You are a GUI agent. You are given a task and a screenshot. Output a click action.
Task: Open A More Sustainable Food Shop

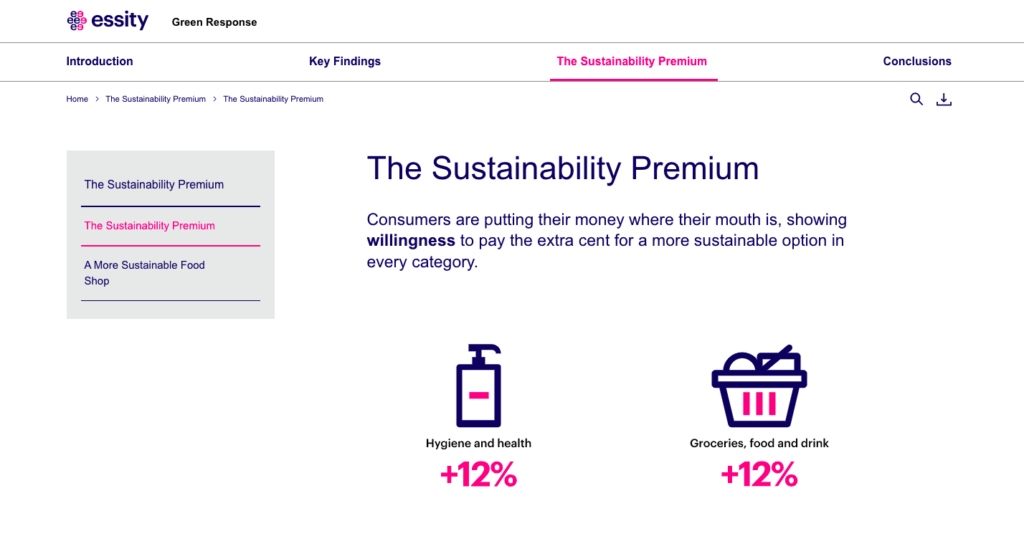[x=144, y=273]
